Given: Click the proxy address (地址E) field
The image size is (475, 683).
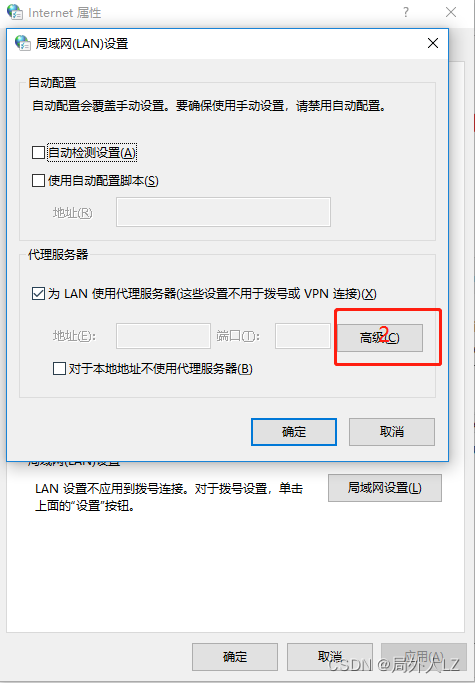Looking at the screenshot, I should [x=163, y=336].
